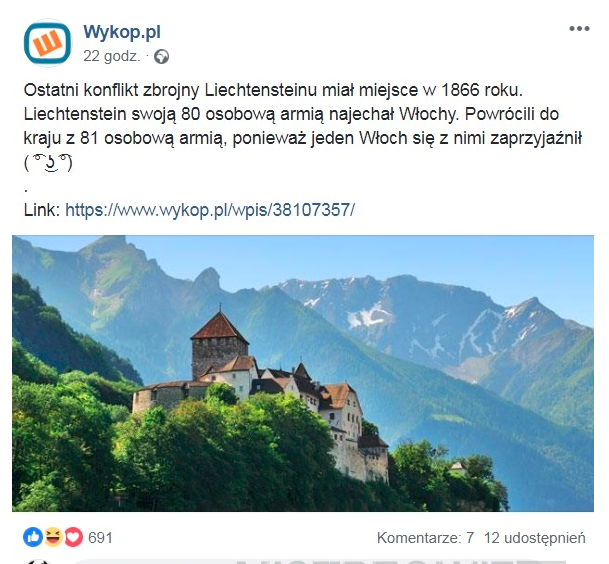Click the red-roofed castle tower in photo

[219, 342]
